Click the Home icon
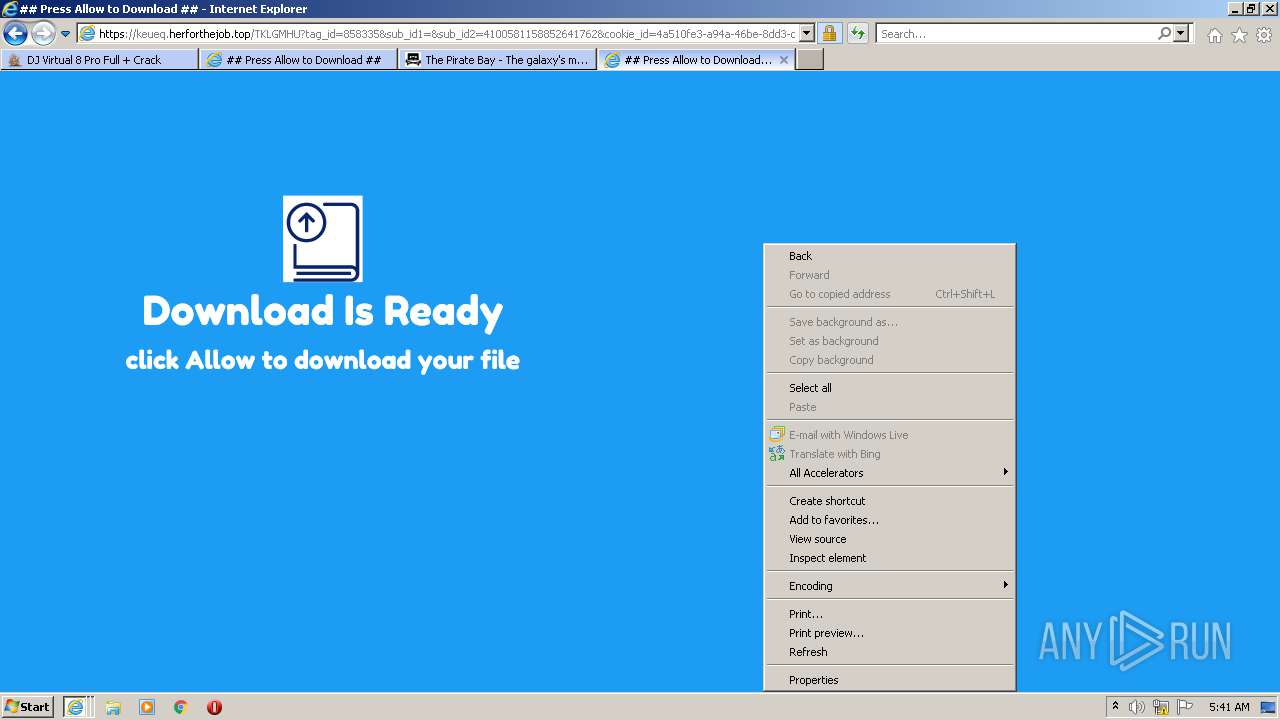The width and height of the screenshot is (1280, 720). tap(1214, 35)
